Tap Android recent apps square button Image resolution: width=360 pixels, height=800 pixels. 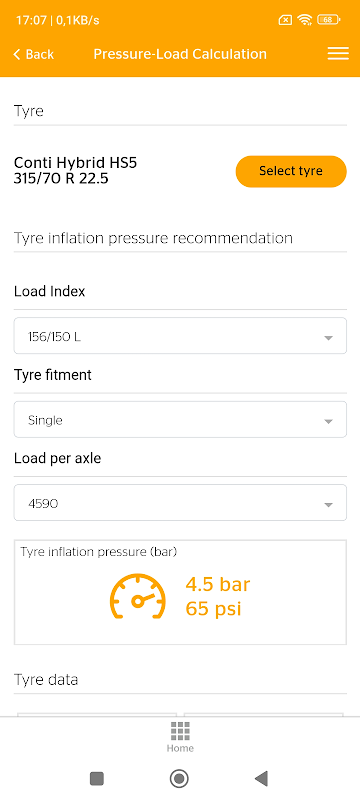96,778
